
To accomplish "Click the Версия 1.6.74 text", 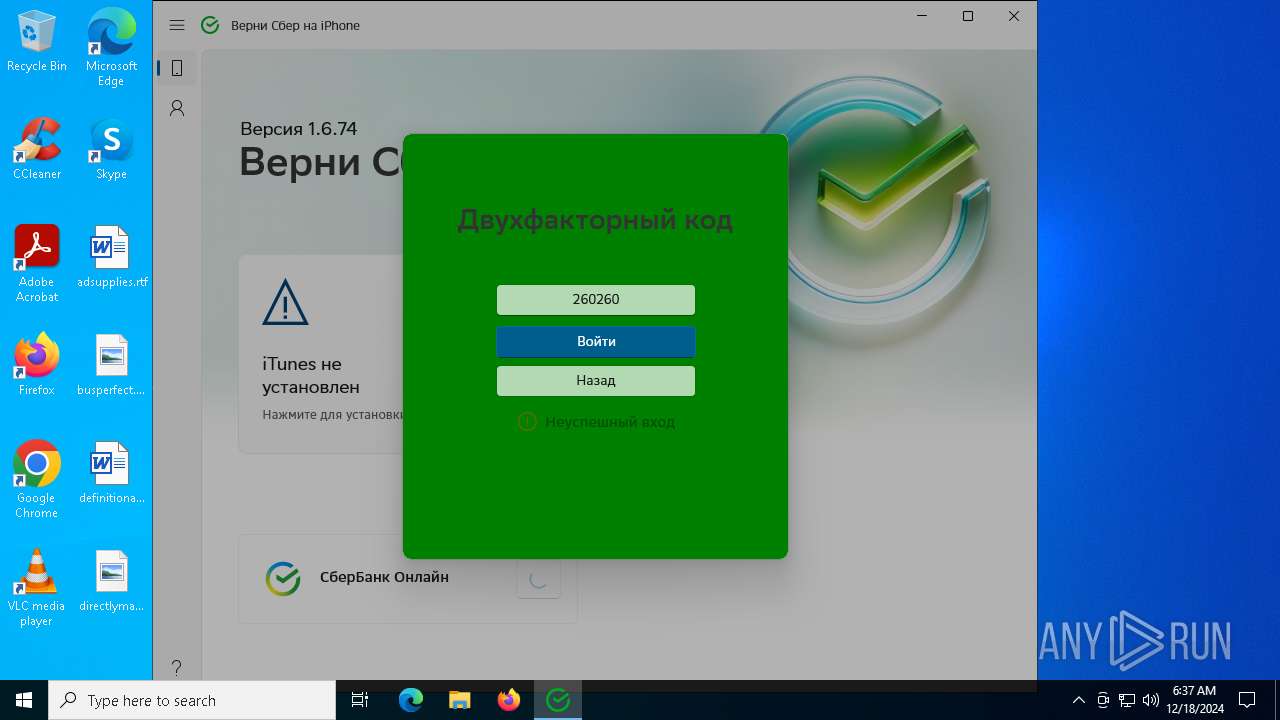I will coord(298,129).
